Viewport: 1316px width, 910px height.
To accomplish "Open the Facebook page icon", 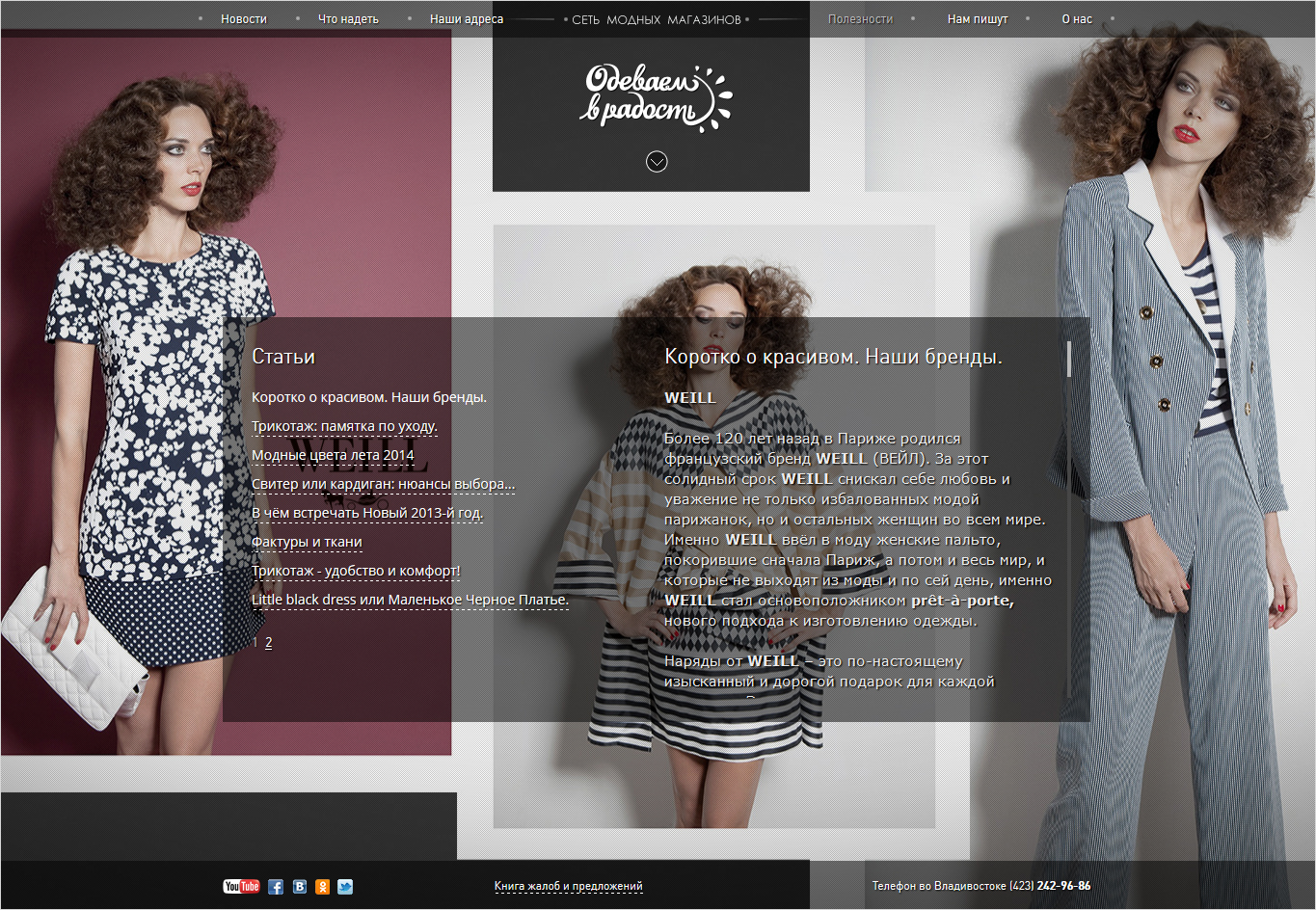I will pos(276,887).
